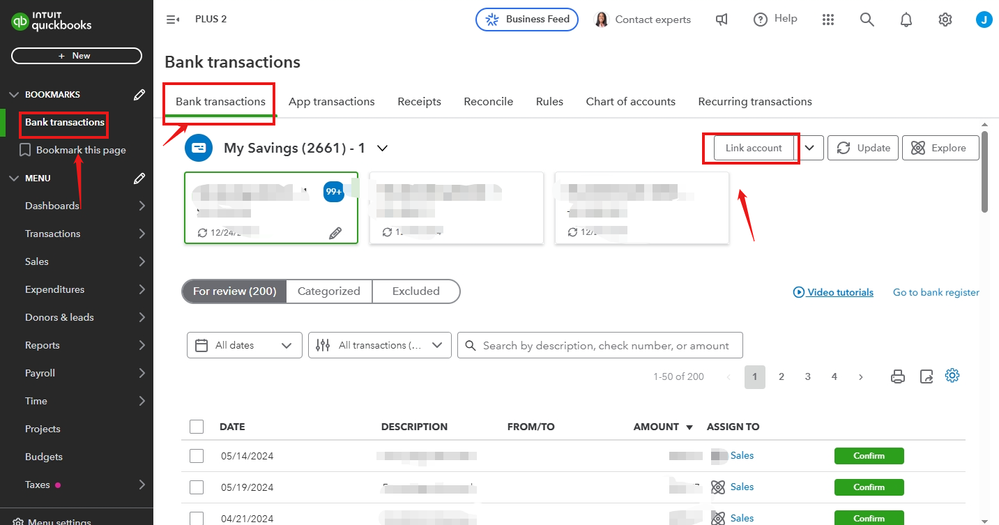This screenshot has height=525, width=999.
Task: Select the third bank account card
Action: click(642, 208)
